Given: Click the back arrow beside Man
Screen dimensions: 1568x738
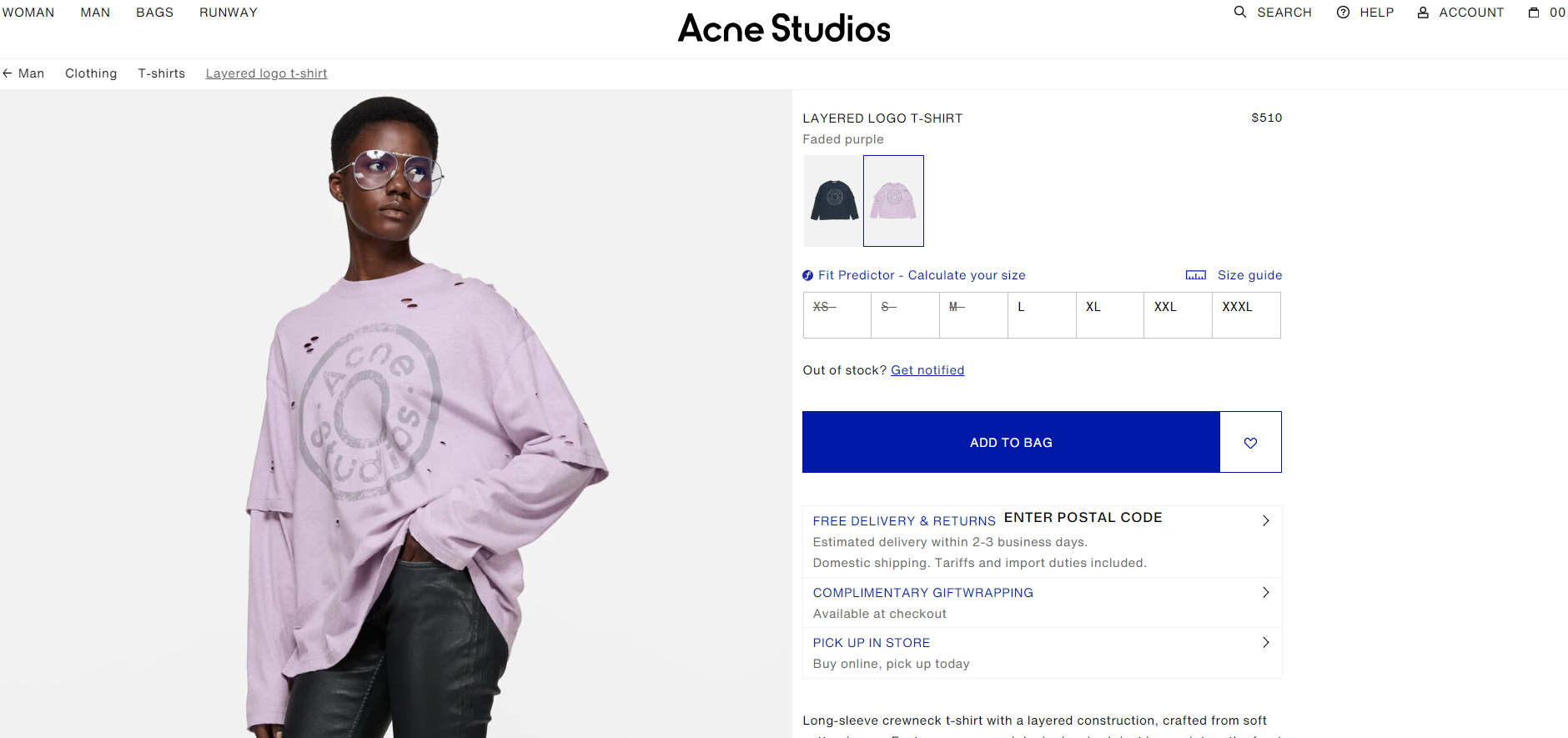Looking at the screenshot, I should point(8,73).
